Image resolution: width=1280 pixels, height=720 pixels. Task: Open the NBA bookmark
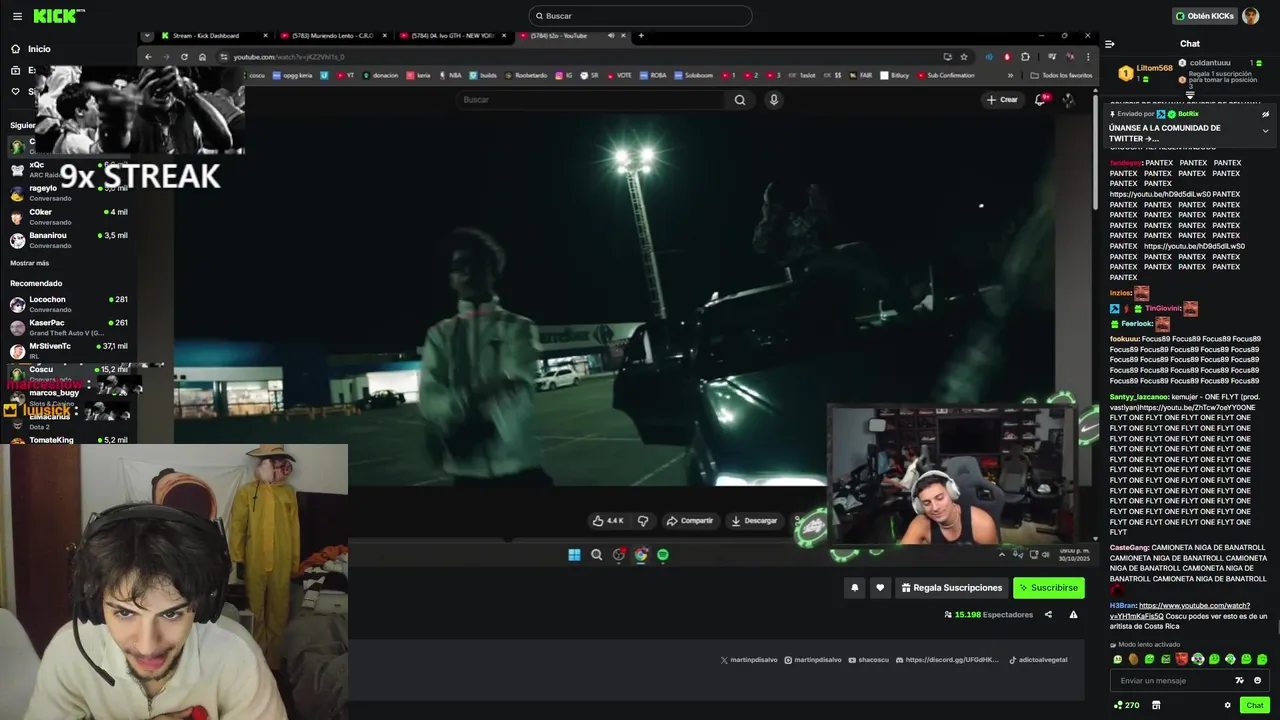[450, 75]
